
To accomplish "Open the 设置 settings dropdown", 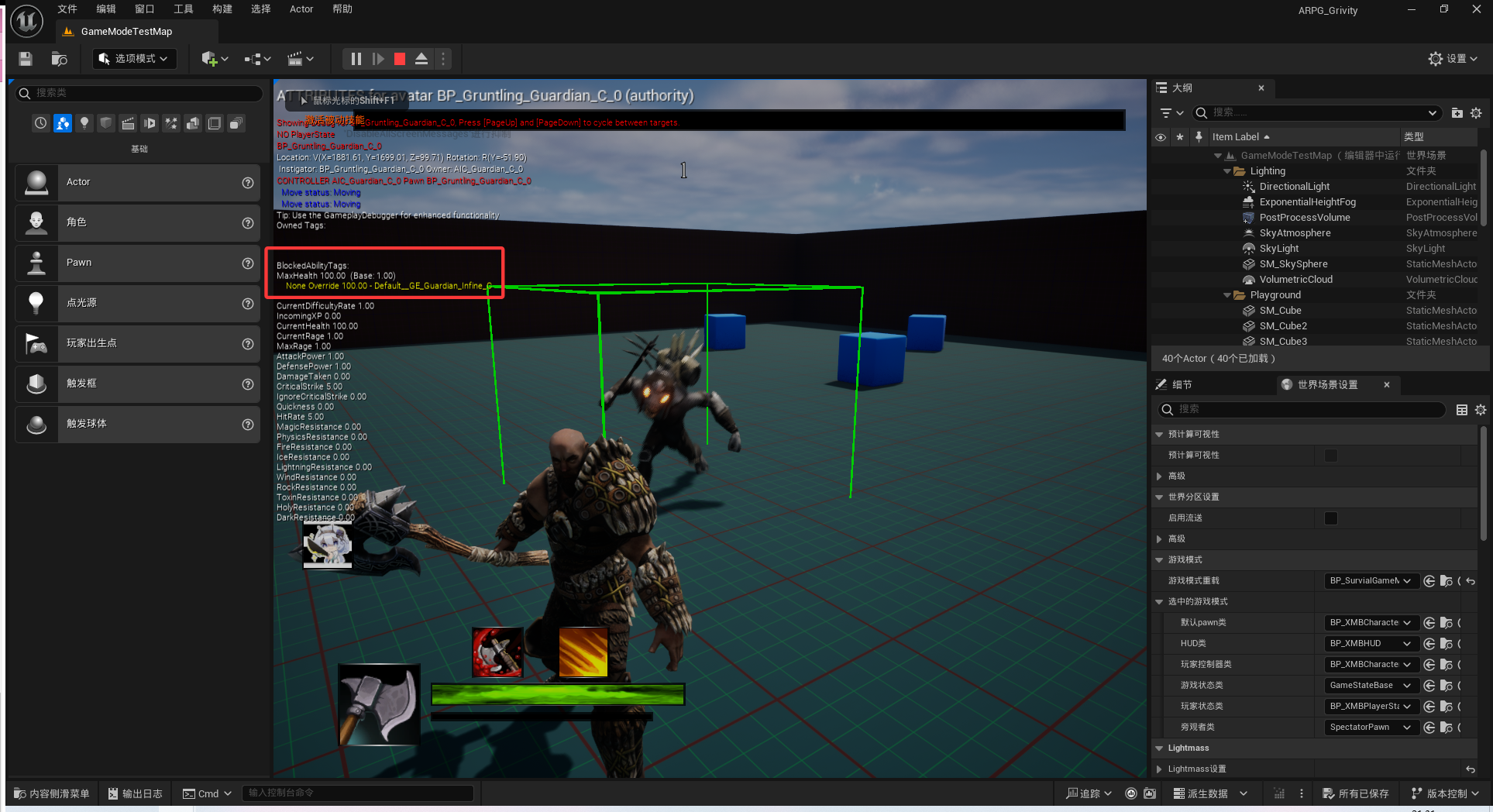I will coord(1453,59).
